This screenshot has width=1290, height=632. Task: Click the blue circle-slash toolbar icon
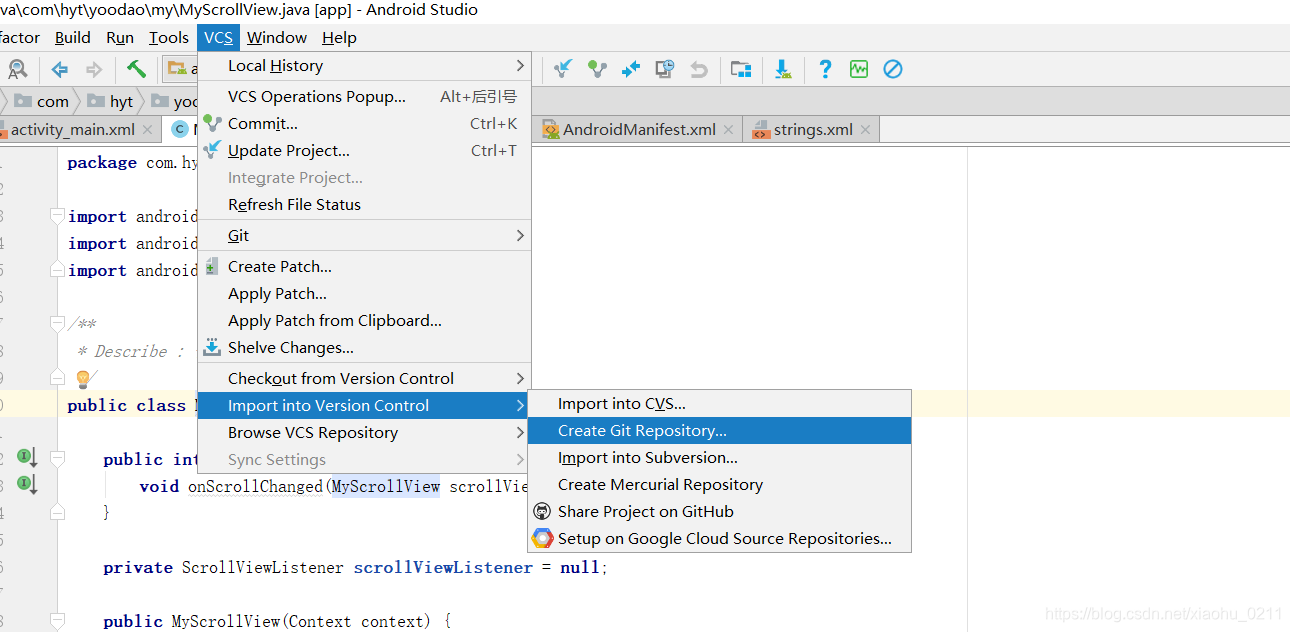point(893,69)
